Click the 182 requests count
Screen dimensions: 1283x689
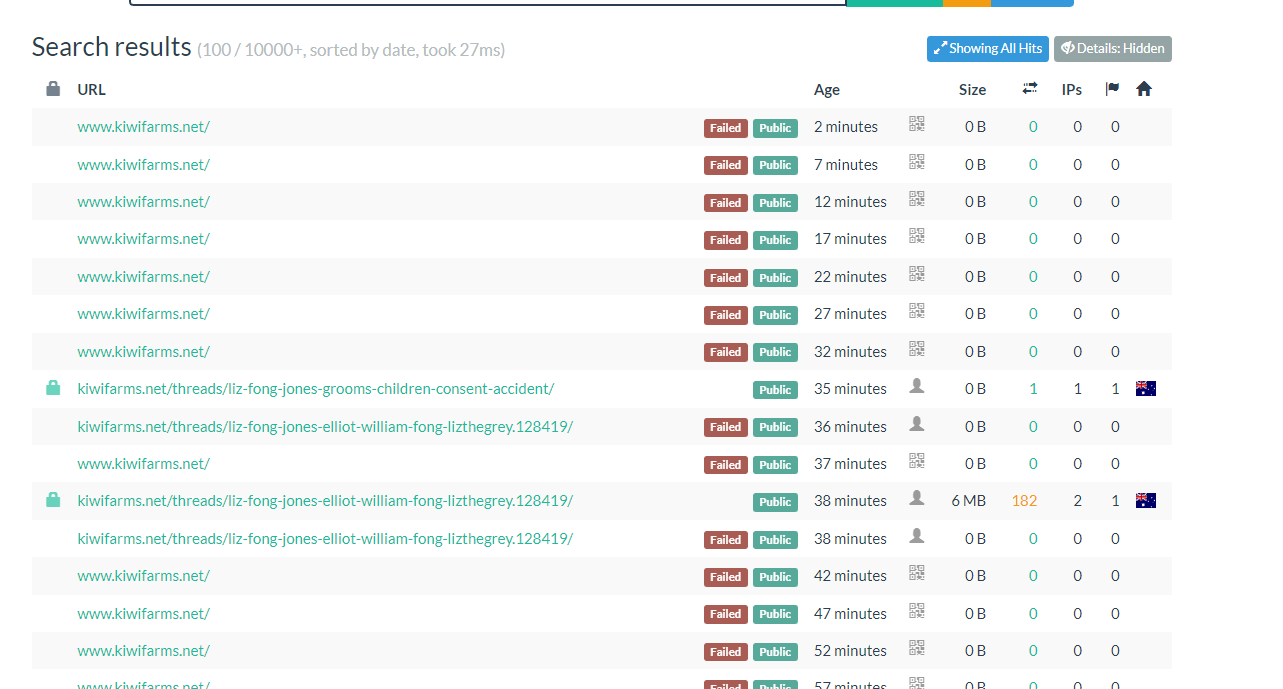pyautogui.click(x=1024, y=501)
